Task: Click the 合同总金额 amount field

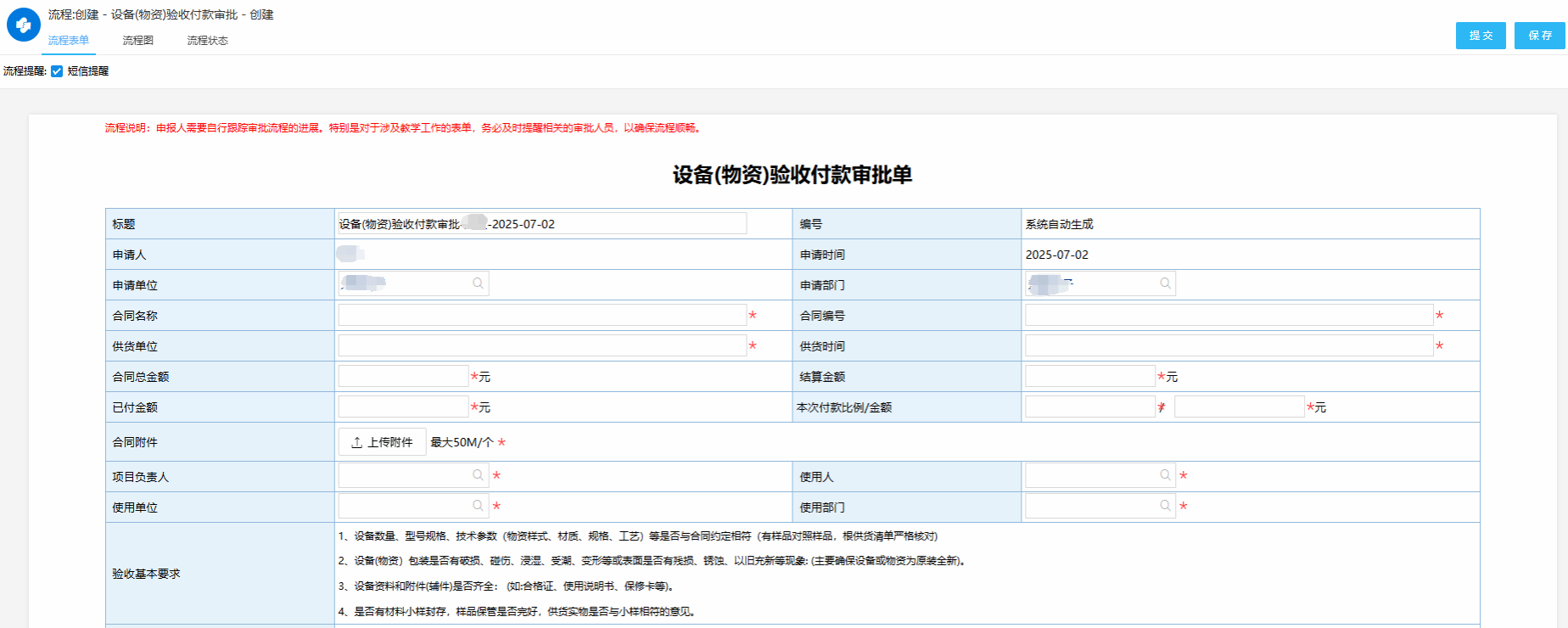Action: [x=403, y=376]
